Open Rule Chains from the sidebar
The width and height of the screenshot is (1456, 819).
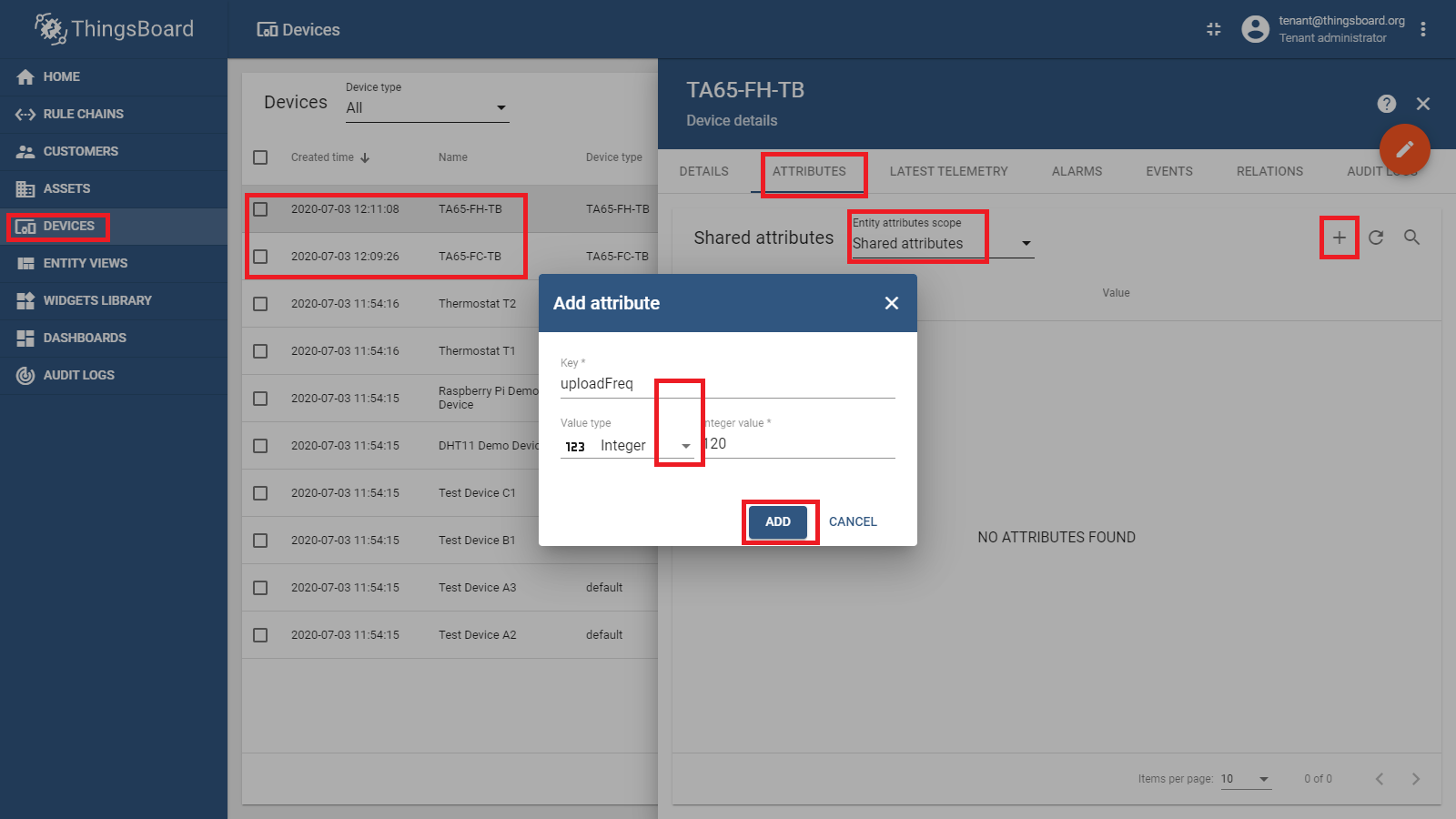point(113,114)
